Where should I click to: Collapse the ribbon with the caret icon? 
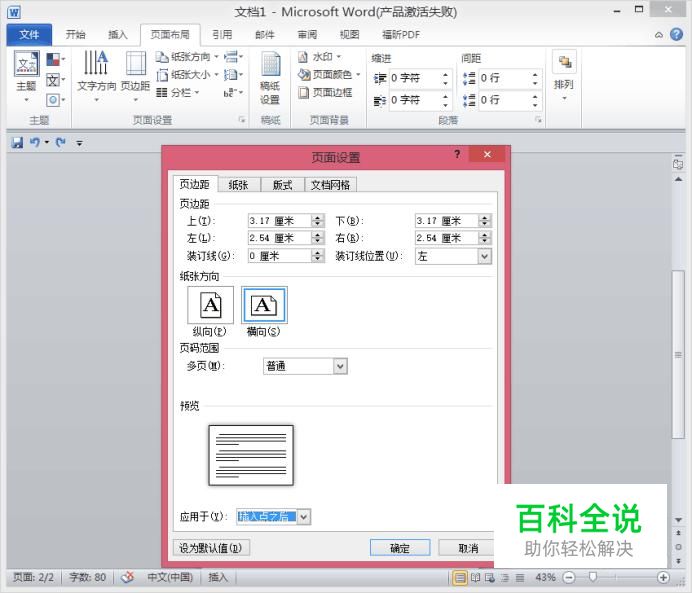point(659,35)
